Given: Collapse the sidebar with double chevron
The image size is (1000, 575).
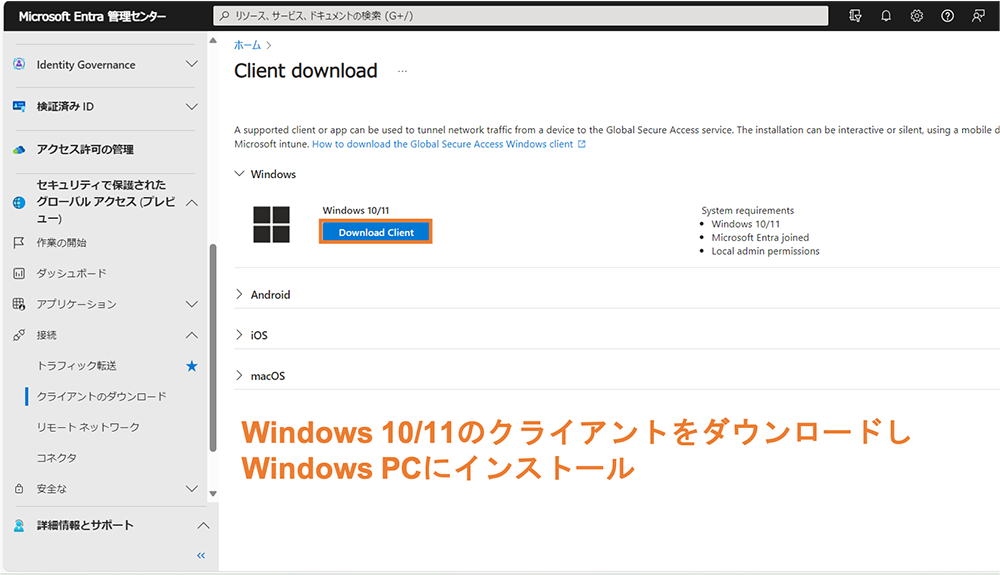Looking at the screenshot, I should coord(201,556).
